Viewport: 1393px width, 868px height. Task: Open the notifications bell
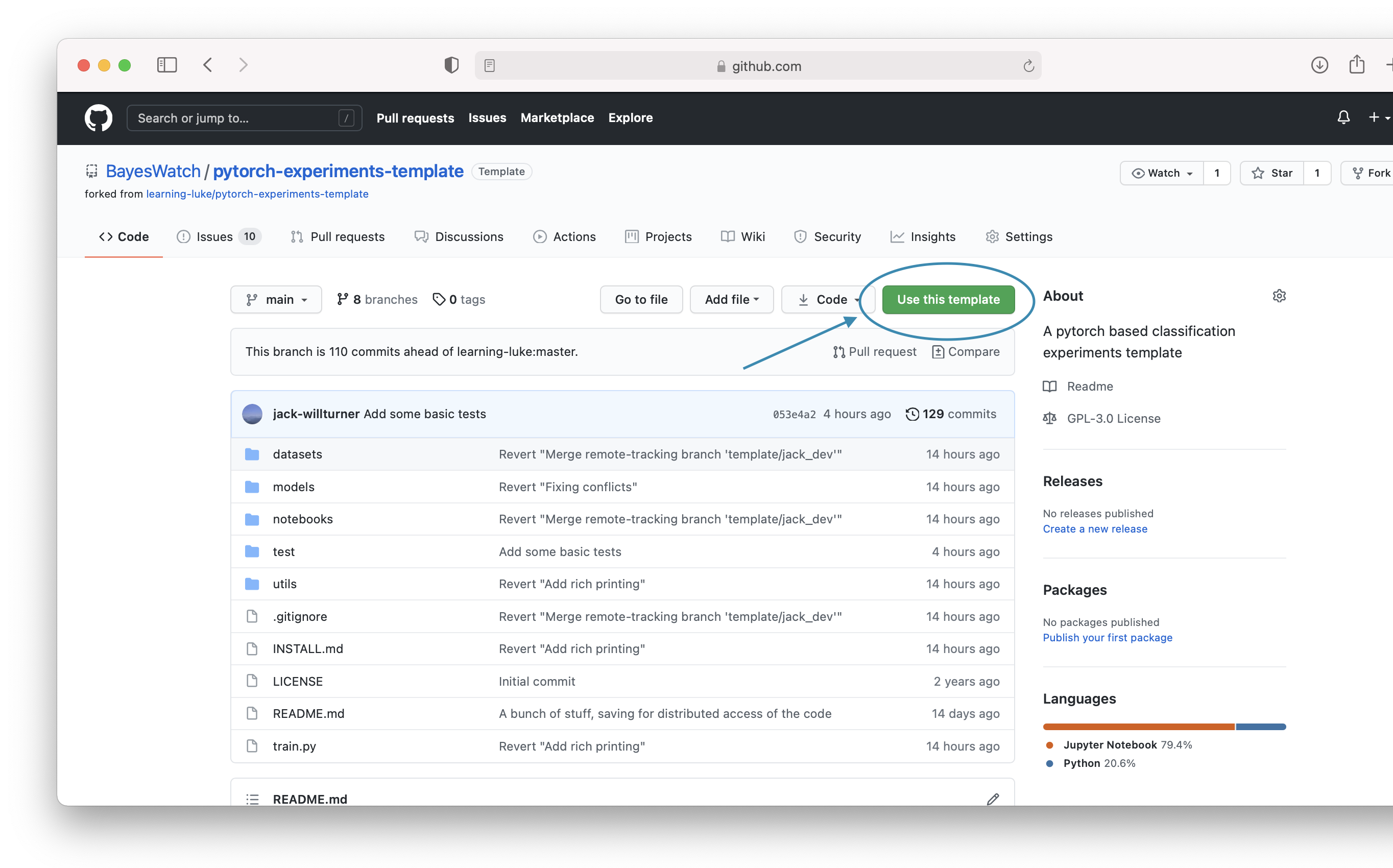1343,117
